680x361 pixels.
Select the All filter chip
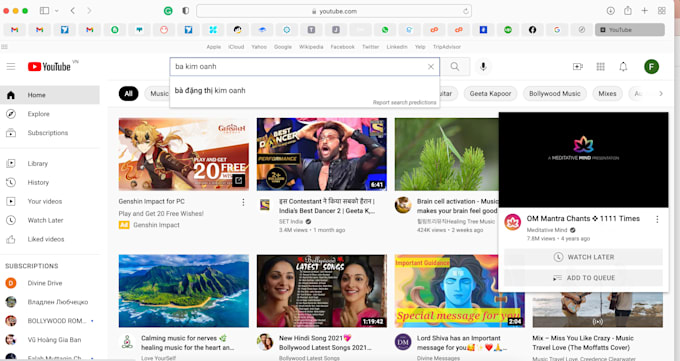click(x=128, y=93)
